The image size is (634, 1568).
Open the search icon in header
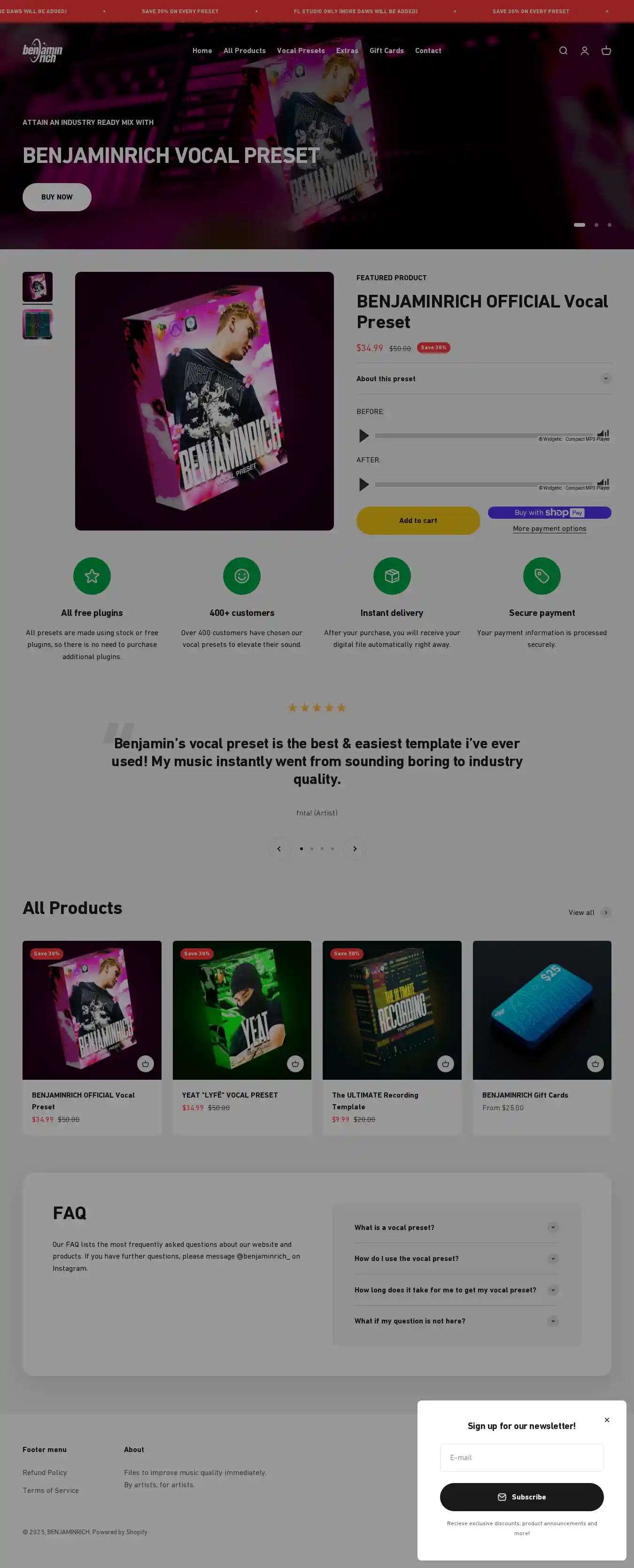pos(564,51)
